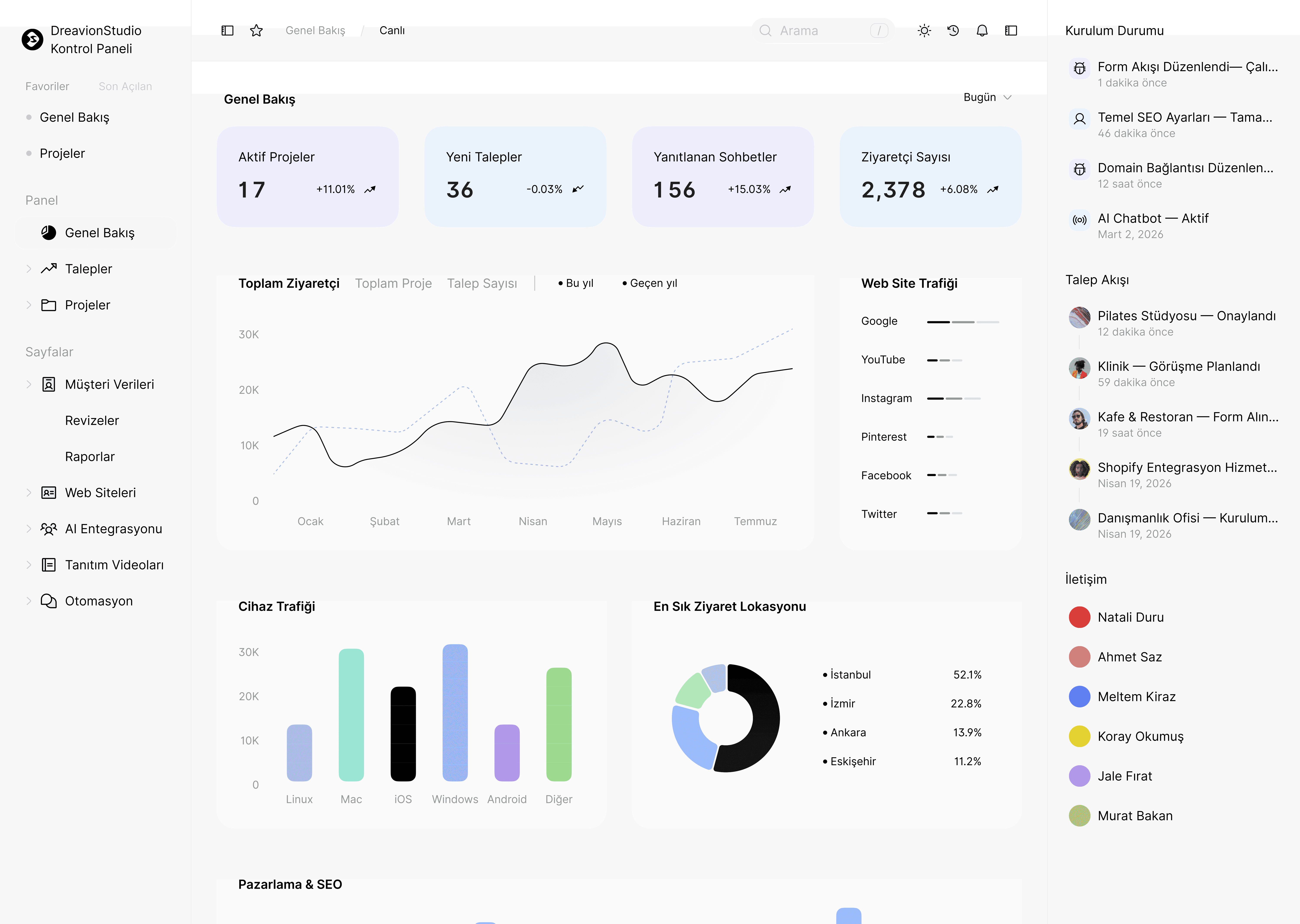Switch to the Son Açılan tab
1300x924 pixels.
coord(125,86)
